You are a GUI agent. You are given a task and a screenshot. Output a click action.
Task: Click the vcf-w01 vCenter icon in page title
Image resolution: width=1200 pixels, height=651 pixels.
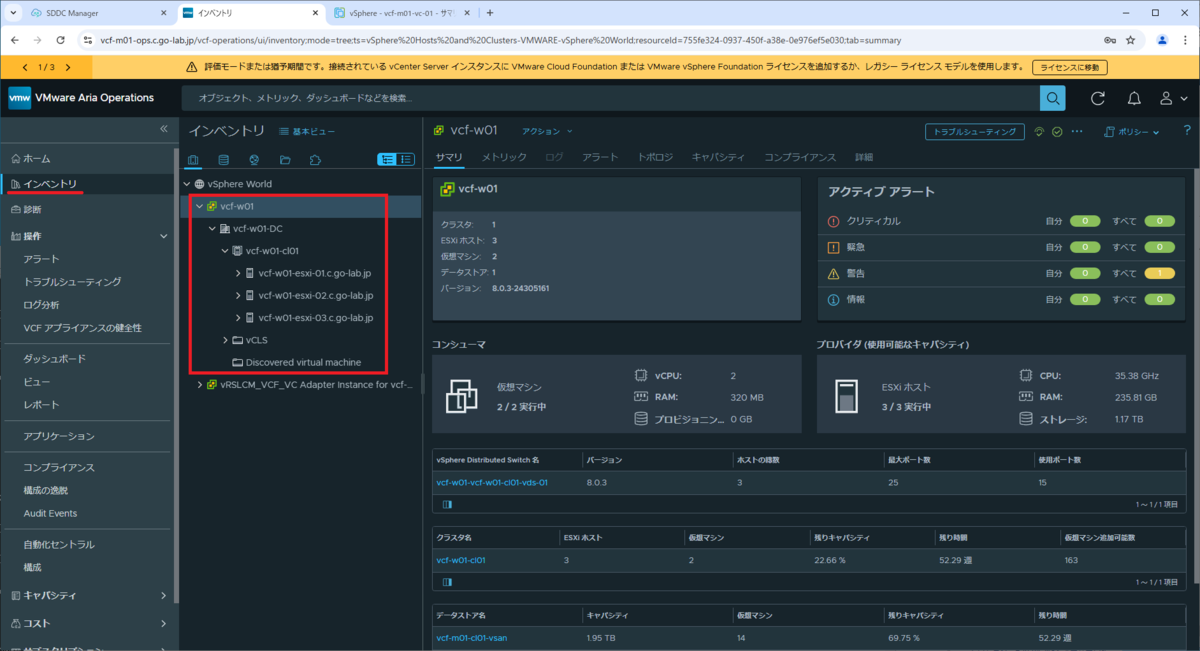[439, 131]
